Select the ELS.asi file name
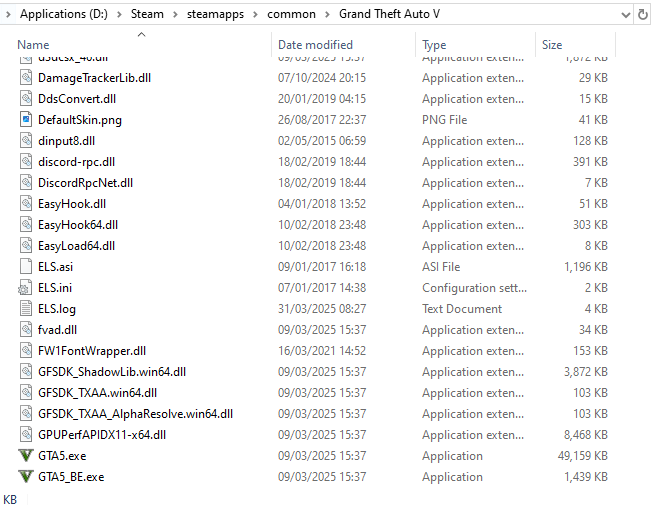 pyautogui.click(x=55, y=267)
